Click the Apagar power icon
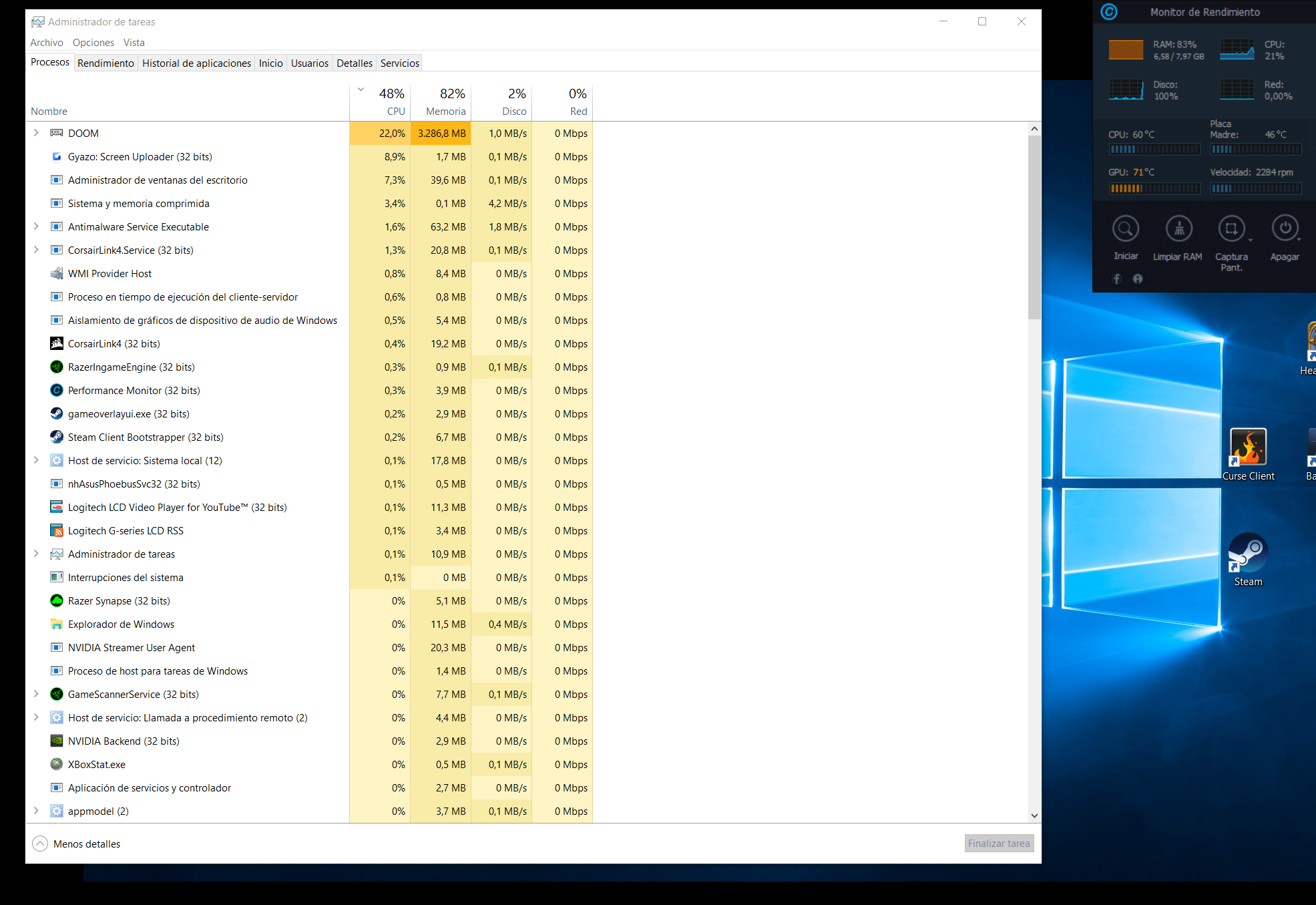Viewport: 1316px width, 905px height. [x=1285, y=229]
